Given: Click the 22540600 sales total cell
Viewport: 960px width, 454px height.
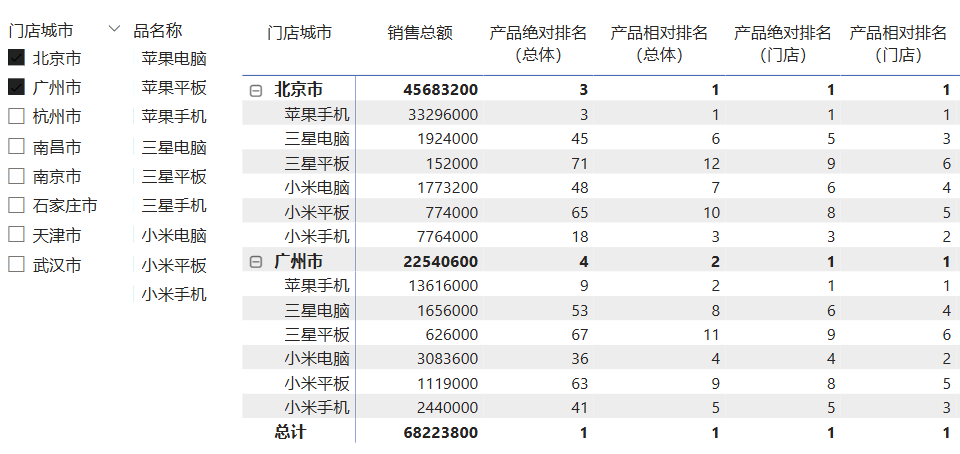Looking at the screenshot, I should point(441,262).
